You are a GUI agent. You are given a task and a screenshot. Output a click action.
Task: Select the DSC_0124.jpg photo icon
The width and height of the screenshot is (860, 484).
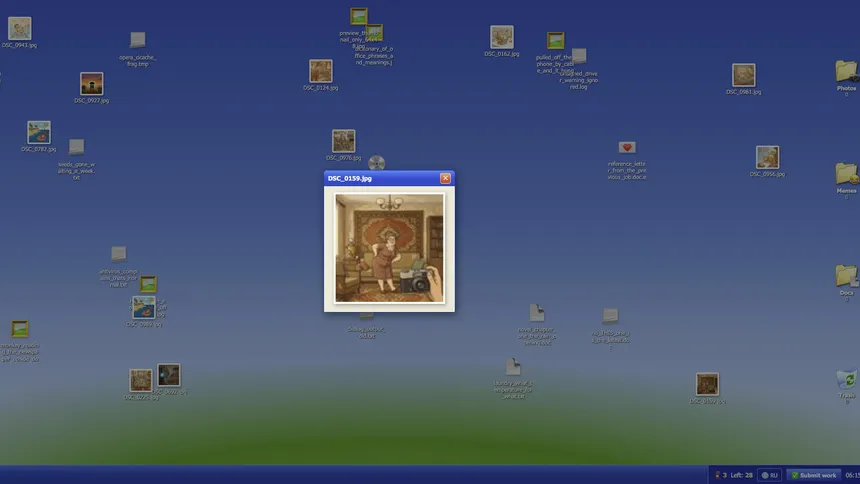(x=321, y=71)
